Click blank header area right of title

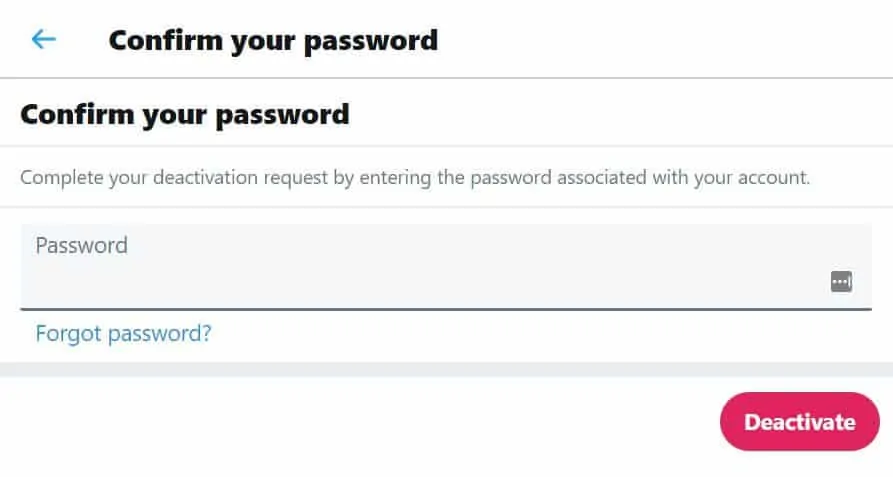click(660, 40)
